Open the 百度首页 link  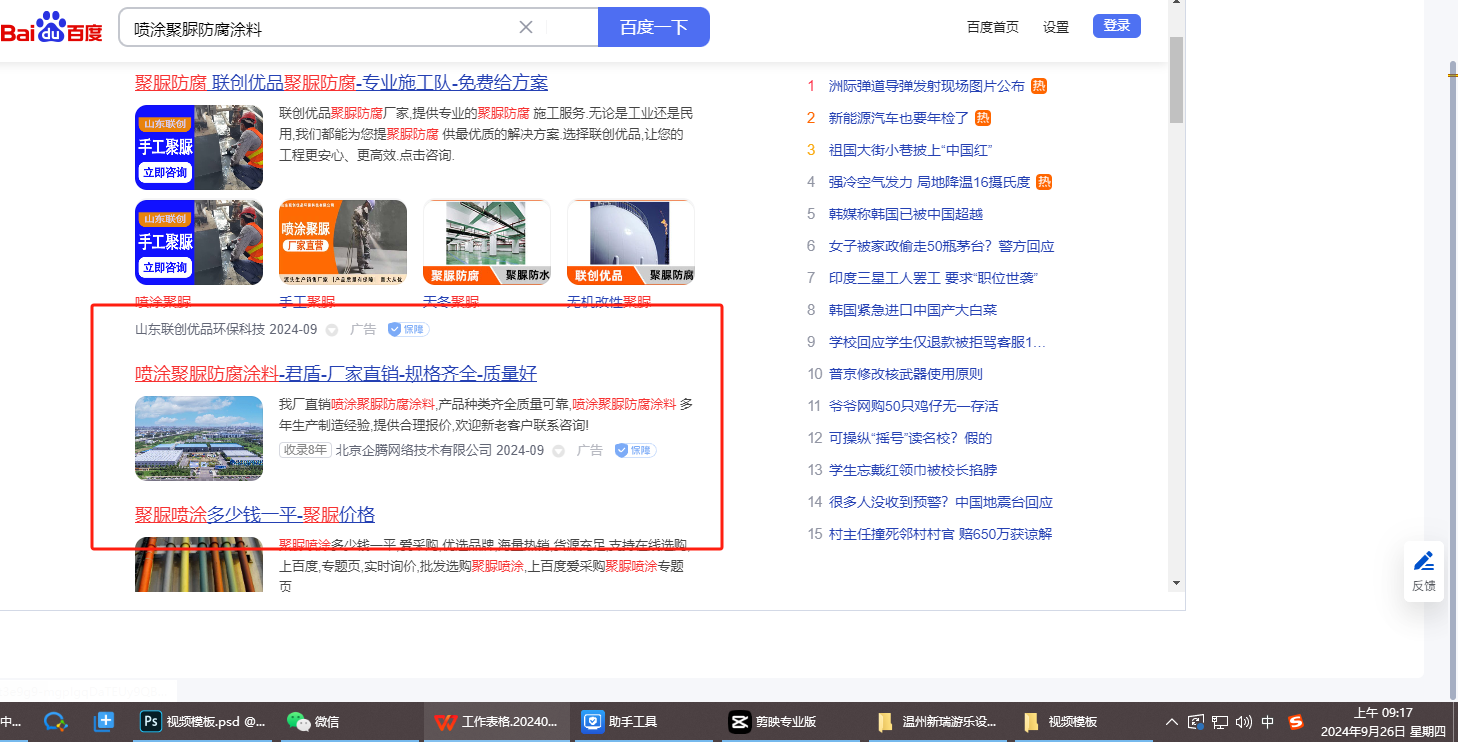click(x=993, y=27)
